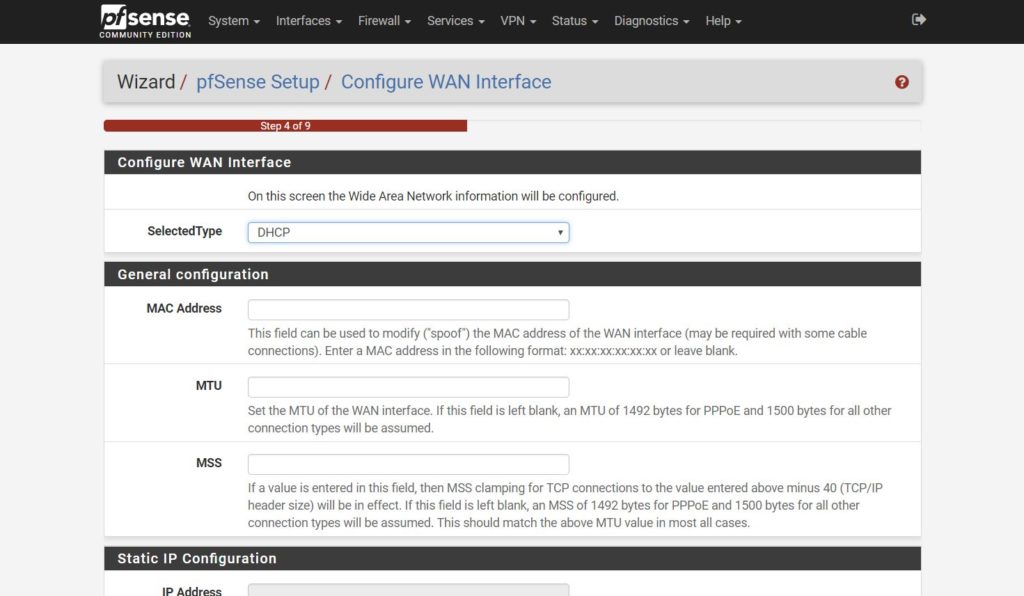Click the pfSense Community Edition logo

tap(145, 22)
